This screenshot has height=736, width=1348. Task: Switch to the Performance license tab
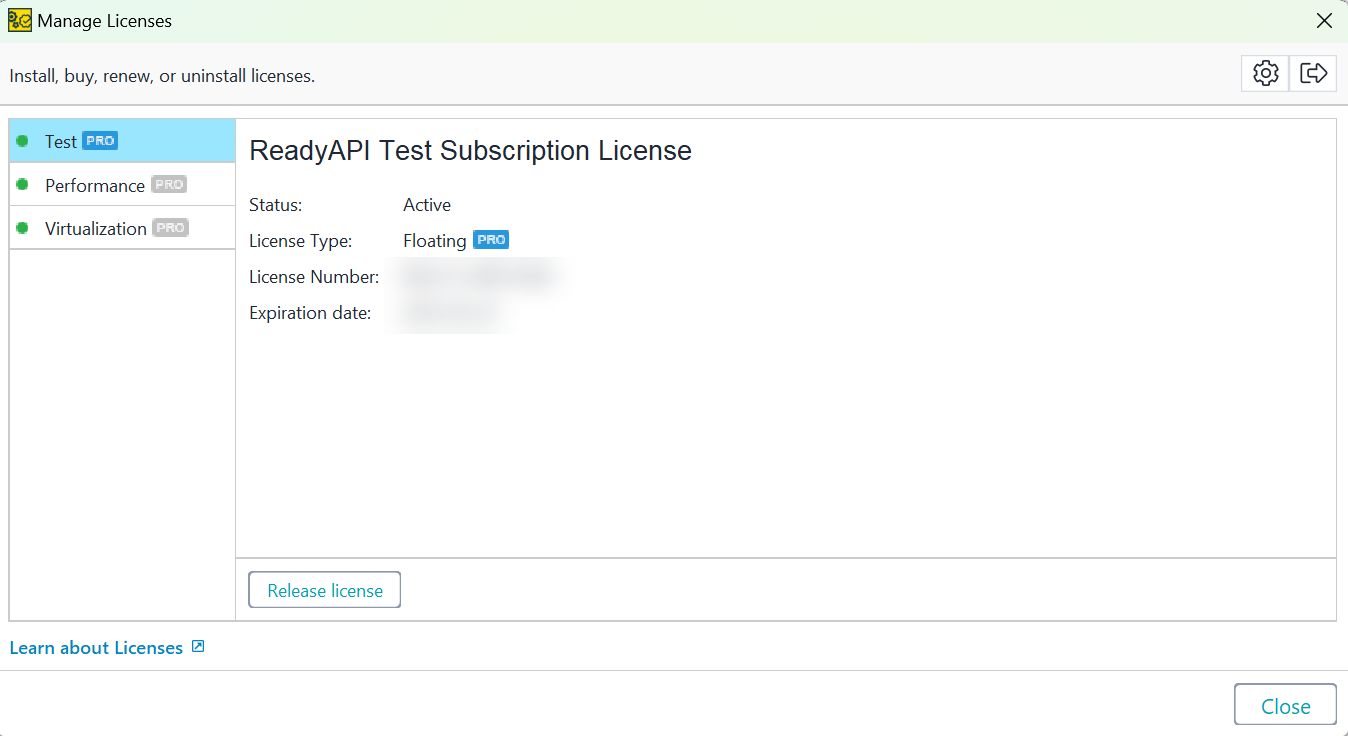pyautogui.click(x=94, y=185)
